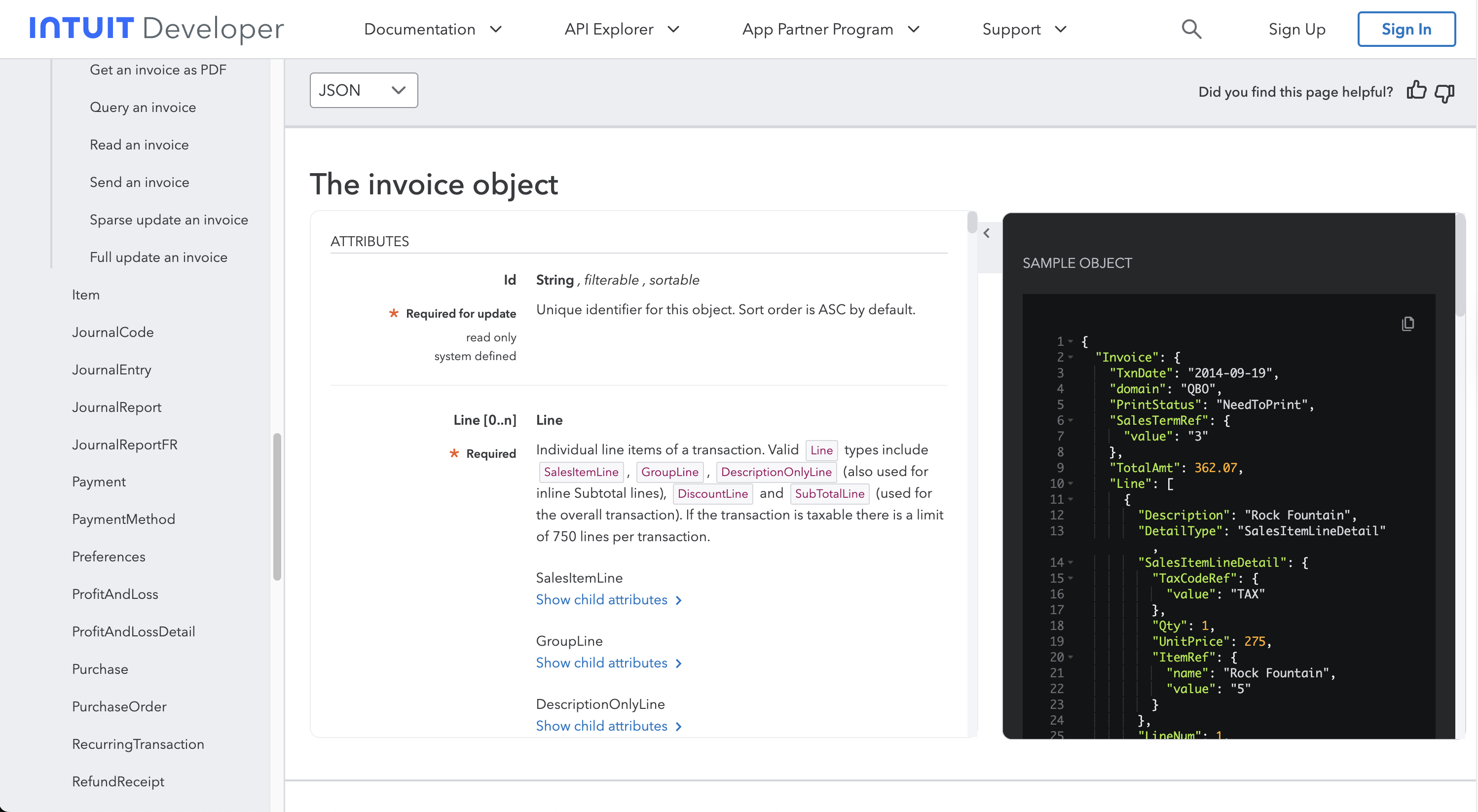Open the Sparse update an invoice page
The height and width of the screenshot is (812, 1478).
tap(169, 219)
